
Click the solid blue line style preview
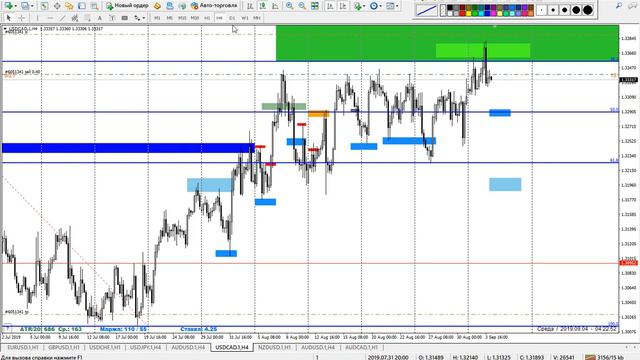pos(427,10)
